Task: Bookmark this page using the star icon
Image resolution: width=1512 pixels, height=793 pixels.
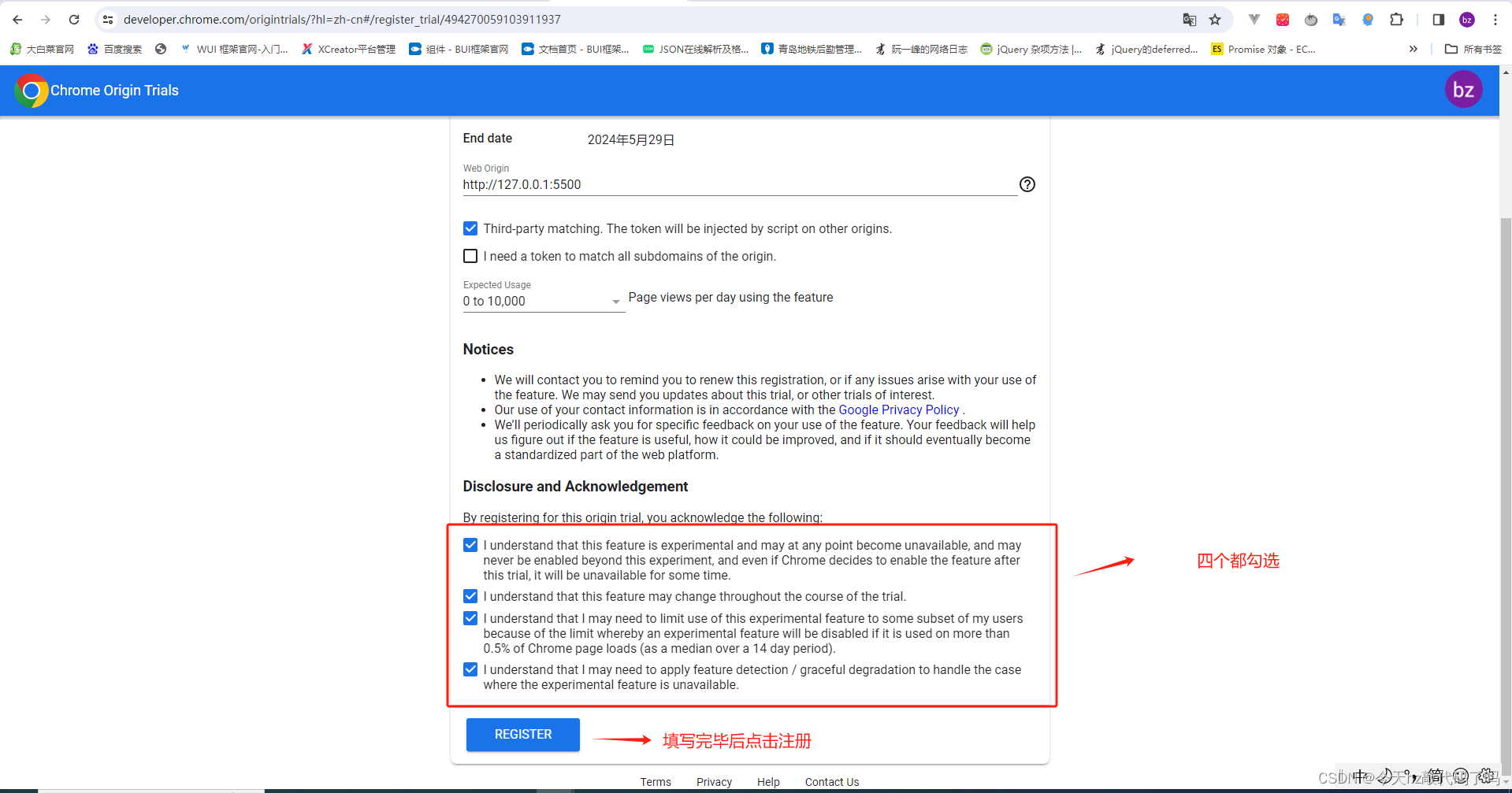Action: click(1216, 19)
